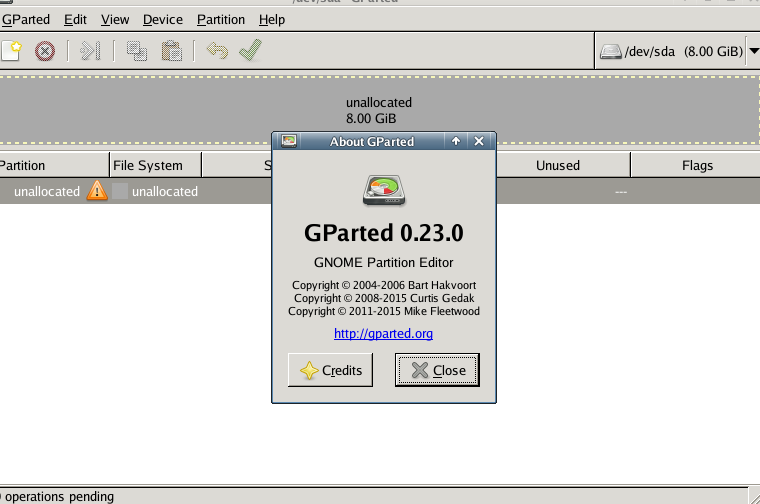
Task: Open the Device menu
Action: [163, 20]
